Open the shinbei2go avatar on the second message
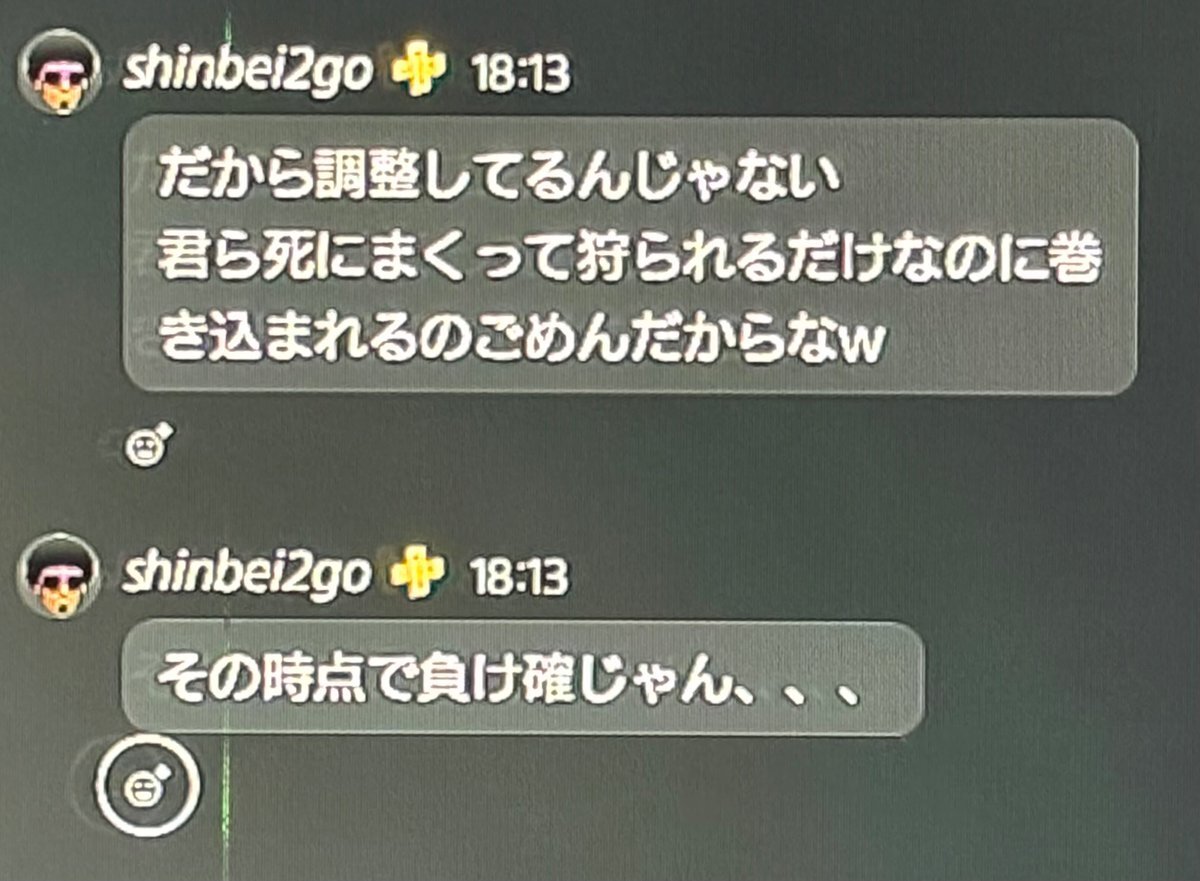1200x881 pixels. pyautogui.click(x=57, y=575)
